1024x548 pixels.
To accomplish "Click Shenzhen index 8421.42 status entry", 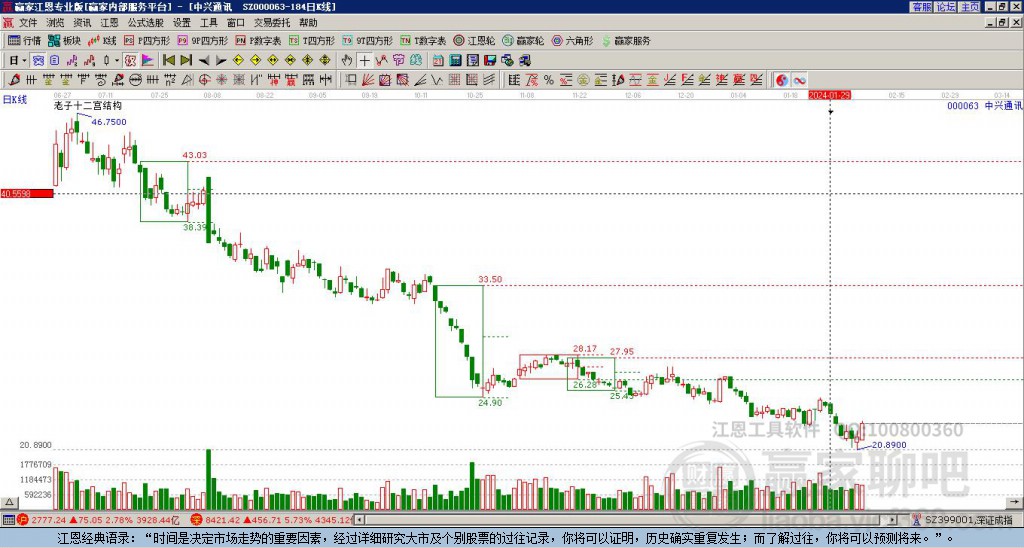I will pyautogui.click(x=272, y=520).
